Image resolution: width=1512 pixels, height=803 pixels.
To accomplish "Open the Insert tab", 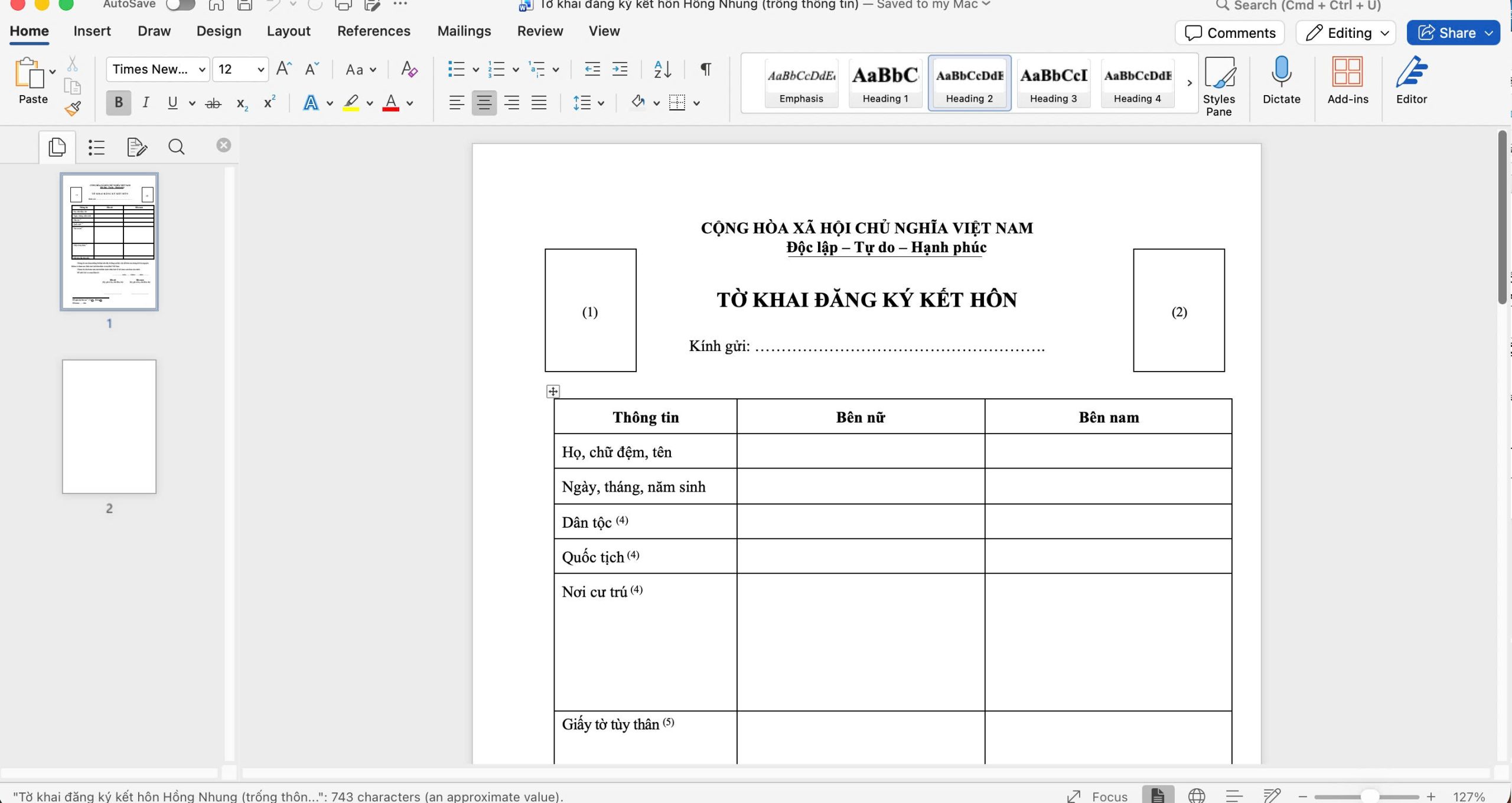I will point(92,31).
